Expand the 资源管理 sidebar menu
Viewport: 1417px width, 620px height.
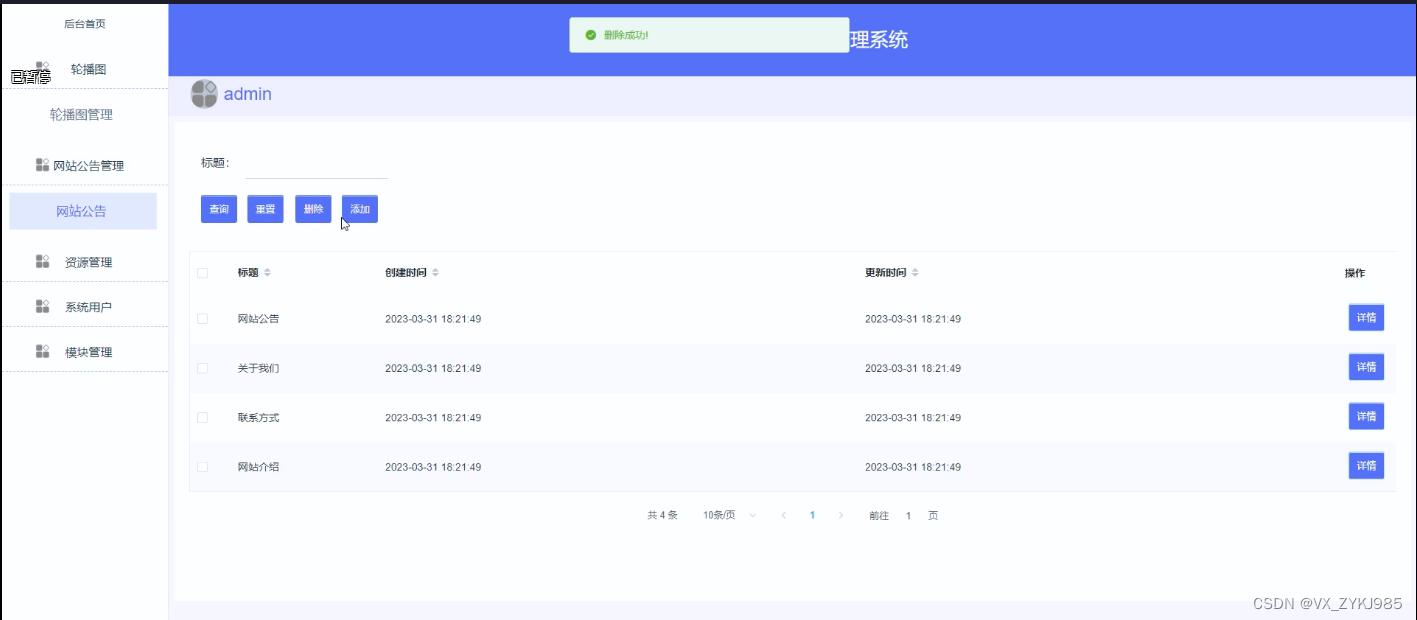click(84, 262)
